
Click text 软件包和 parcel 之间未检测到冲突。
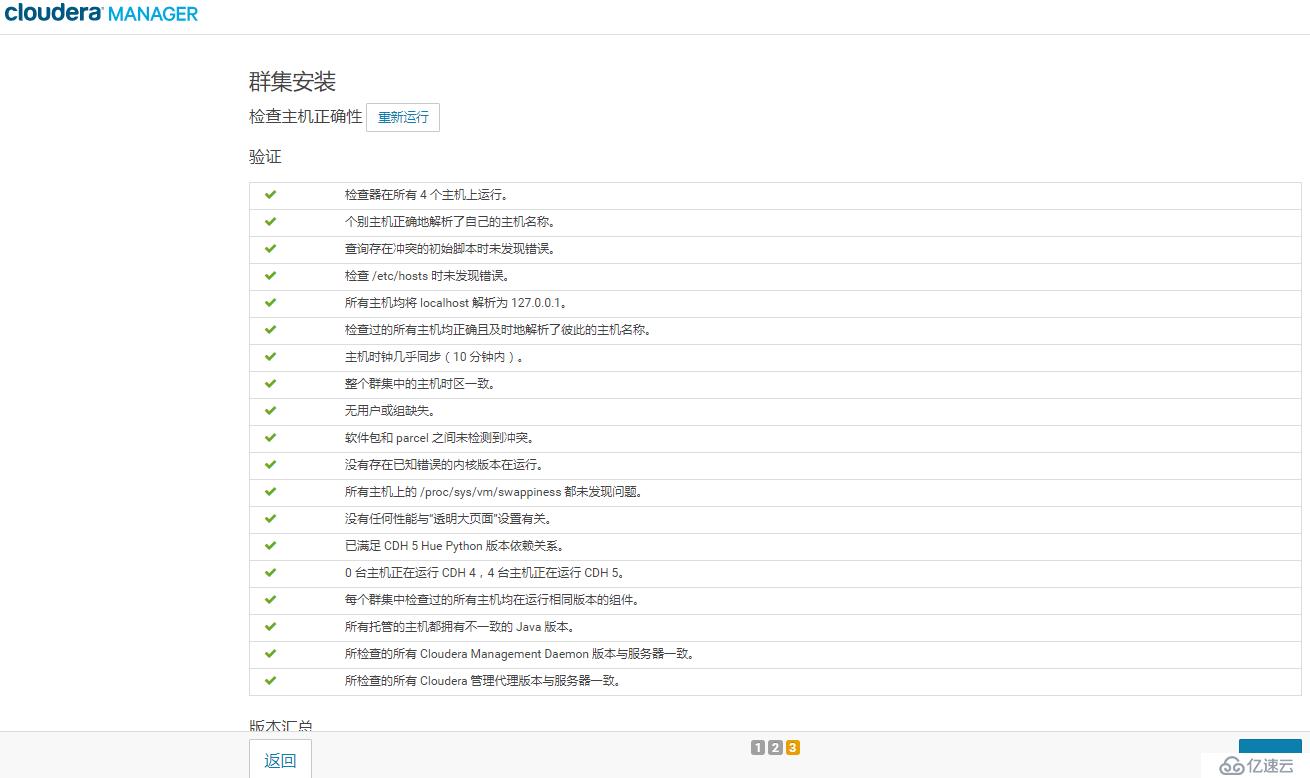441,438
